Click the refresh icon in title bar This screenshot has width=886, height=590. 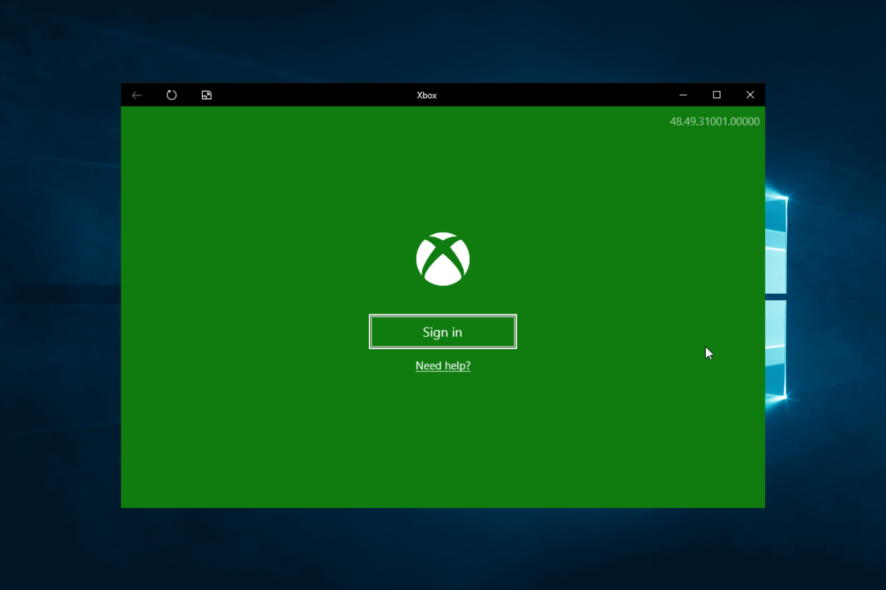click(x=172, y=95)
